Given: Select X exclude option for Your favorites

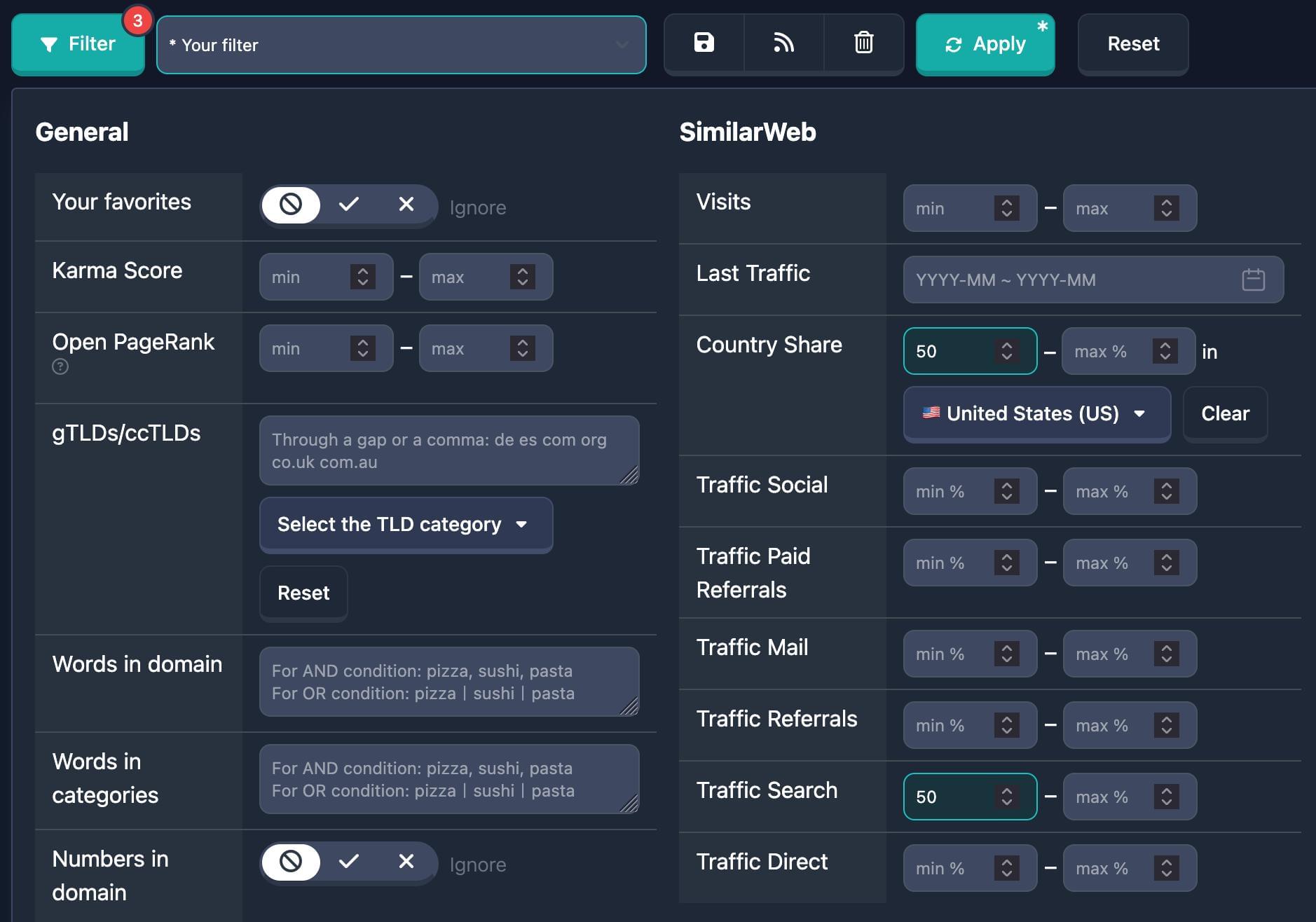Looking at the screenshot, I should tap(406, 205).
